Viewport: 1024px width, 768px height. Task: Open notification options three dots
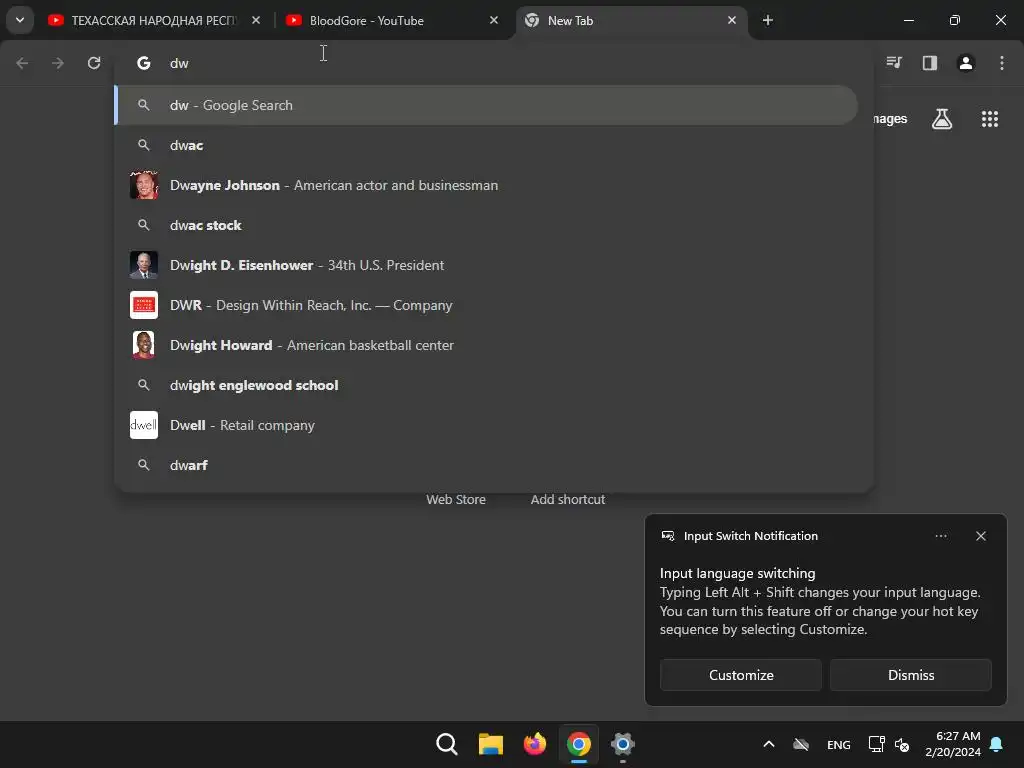(x=940, y=536)
